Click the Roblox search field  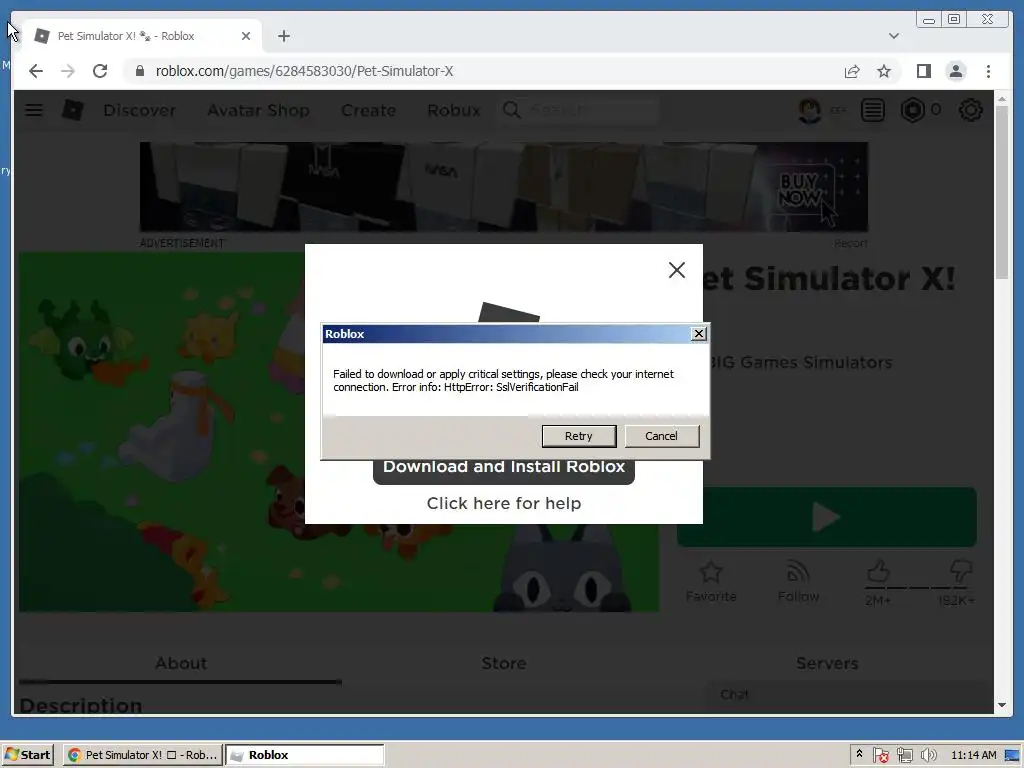pos(579,110)
